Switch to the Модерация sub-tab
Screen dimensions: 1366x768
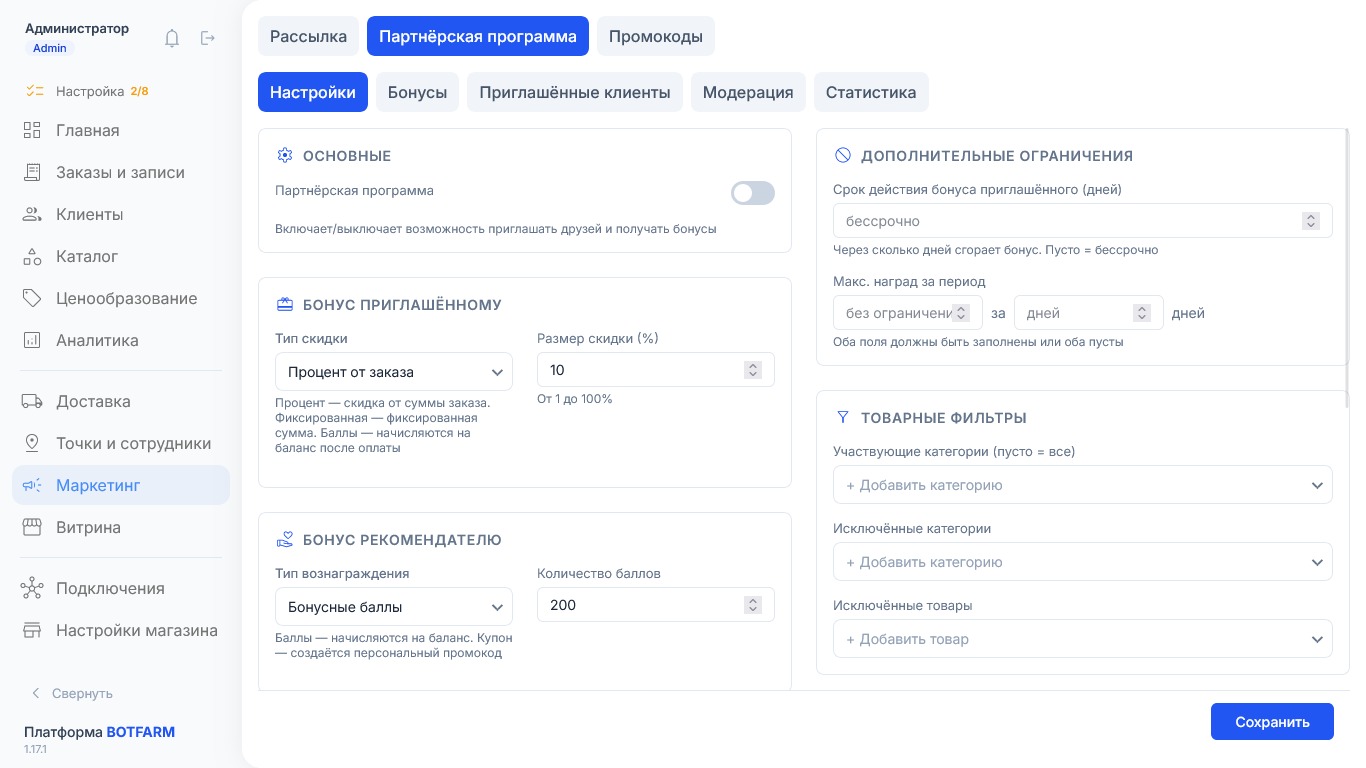[x=748, y=92]
